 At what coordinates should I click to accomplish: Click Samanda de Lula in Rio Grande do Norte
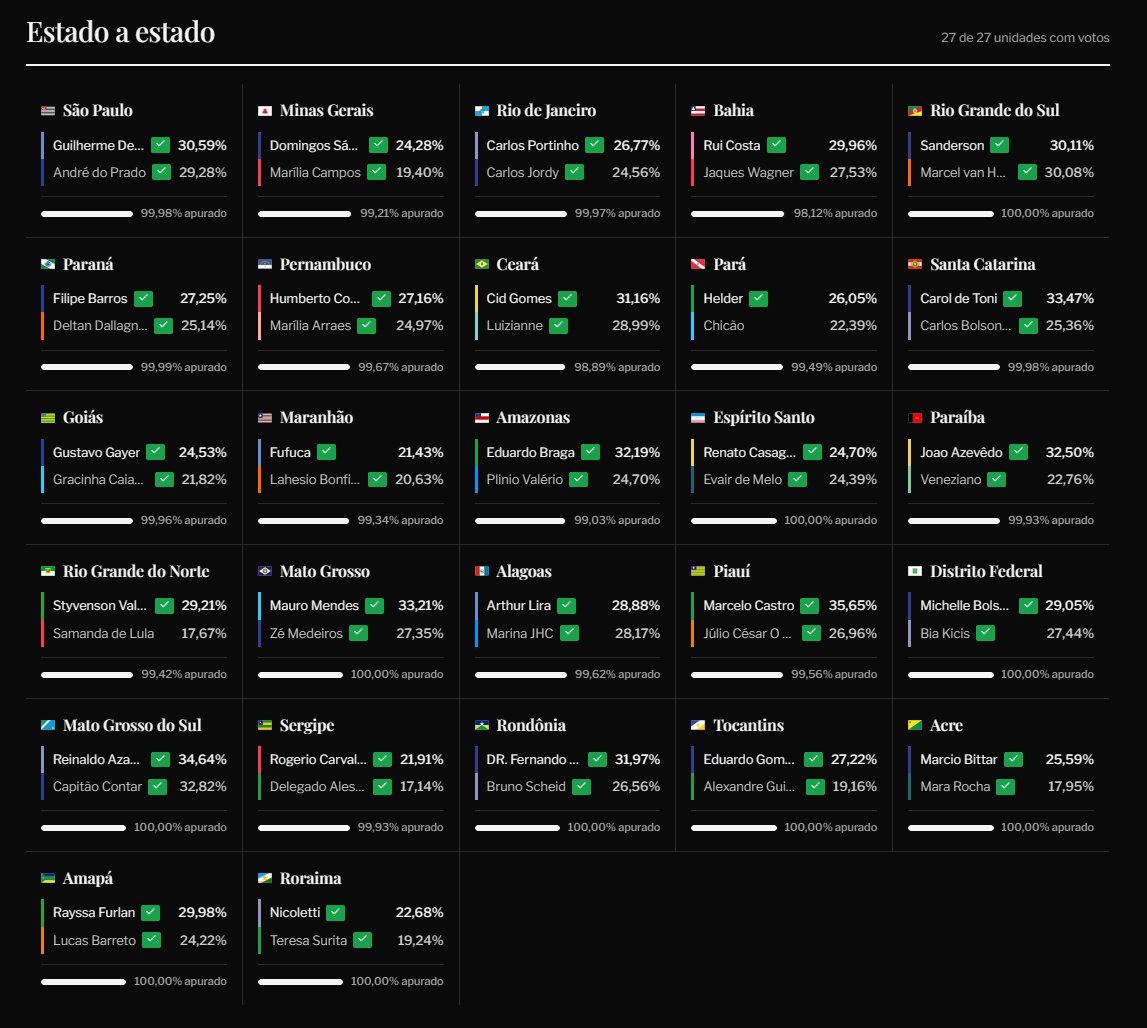[x=103, y=633]
